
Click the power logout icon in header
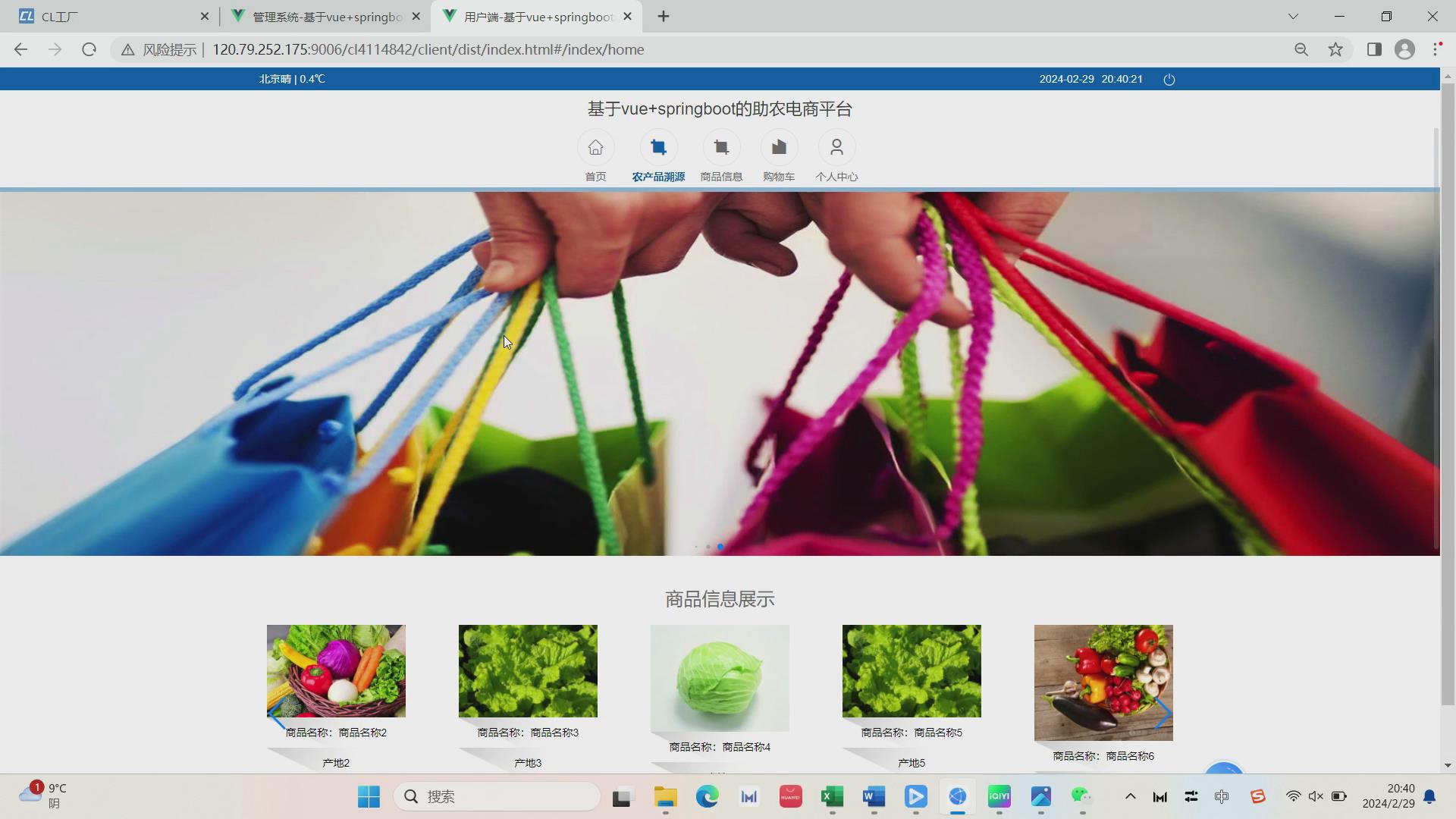click(x=1169, y=80)
